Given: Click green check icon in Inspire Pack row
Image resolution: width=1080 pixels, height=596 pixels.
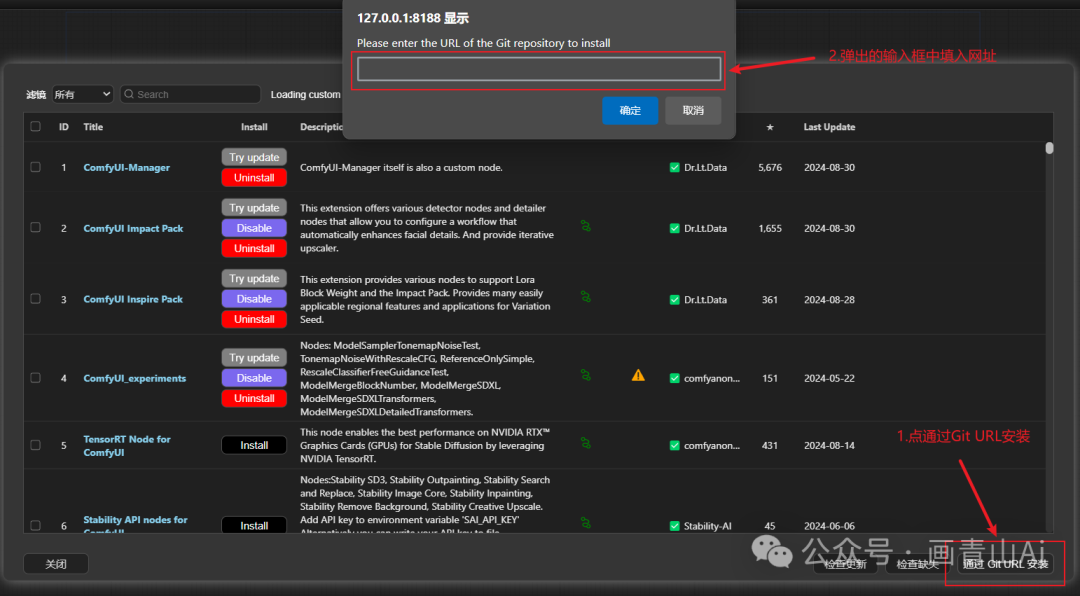Looking at the screenshot, I should point(674,300).
